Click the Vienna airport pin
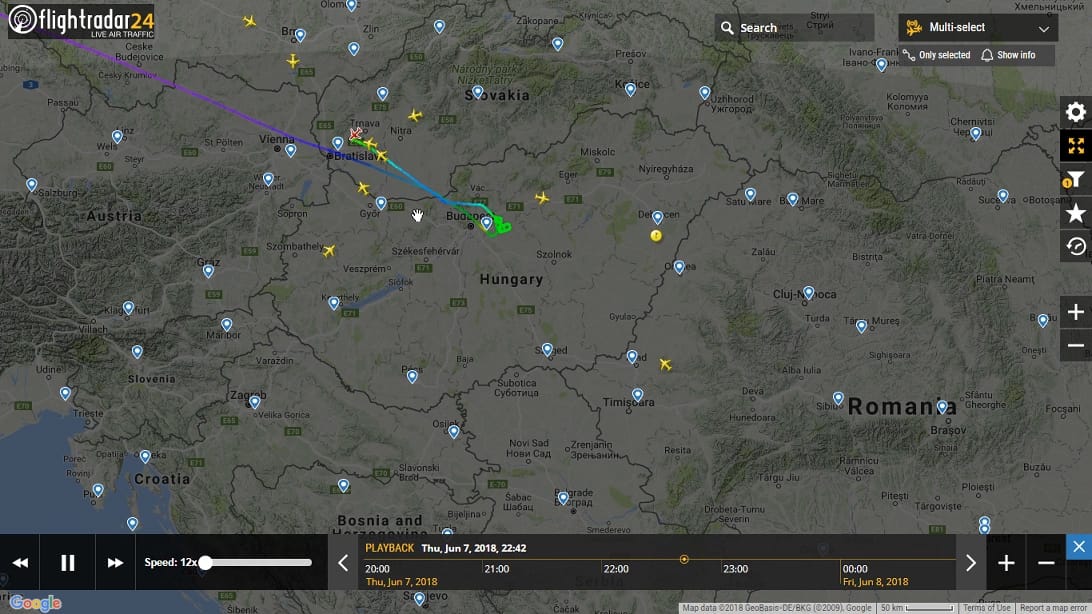Screen dimensions: 1092x614 click(x=290, y=150)
